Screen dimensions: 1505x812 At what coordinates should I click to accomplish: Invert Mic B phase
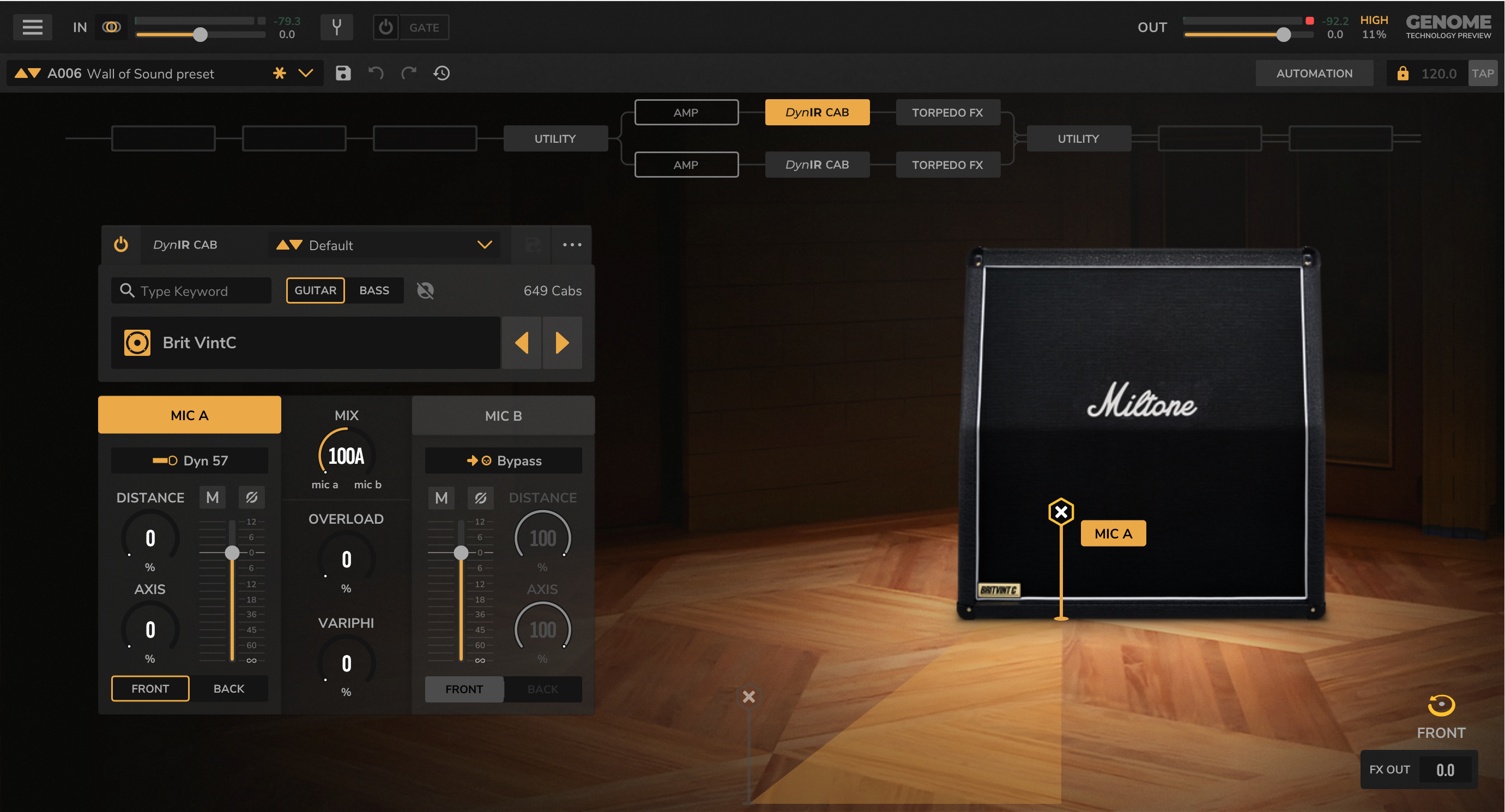tap(480, 498)
